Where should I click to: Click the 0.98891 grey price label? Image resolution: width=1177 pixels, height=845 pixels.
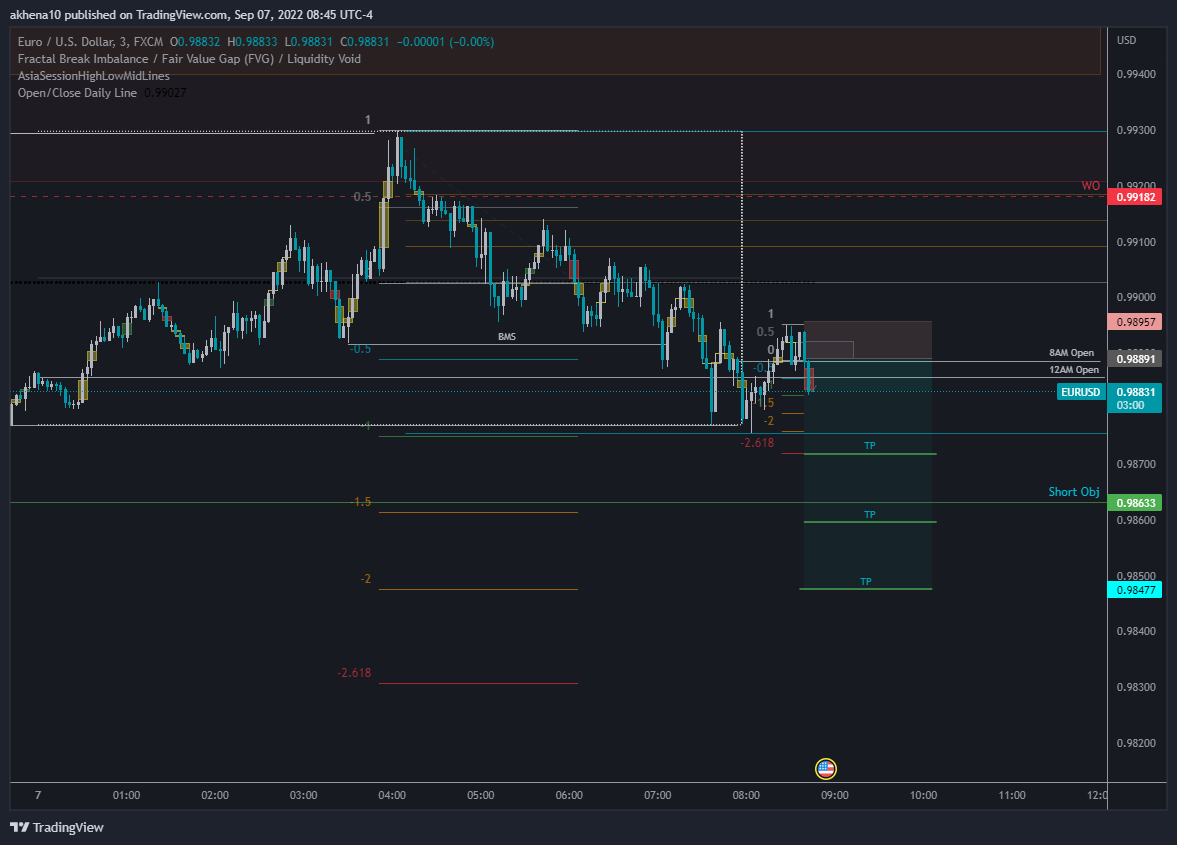(x=1135, y=359)
